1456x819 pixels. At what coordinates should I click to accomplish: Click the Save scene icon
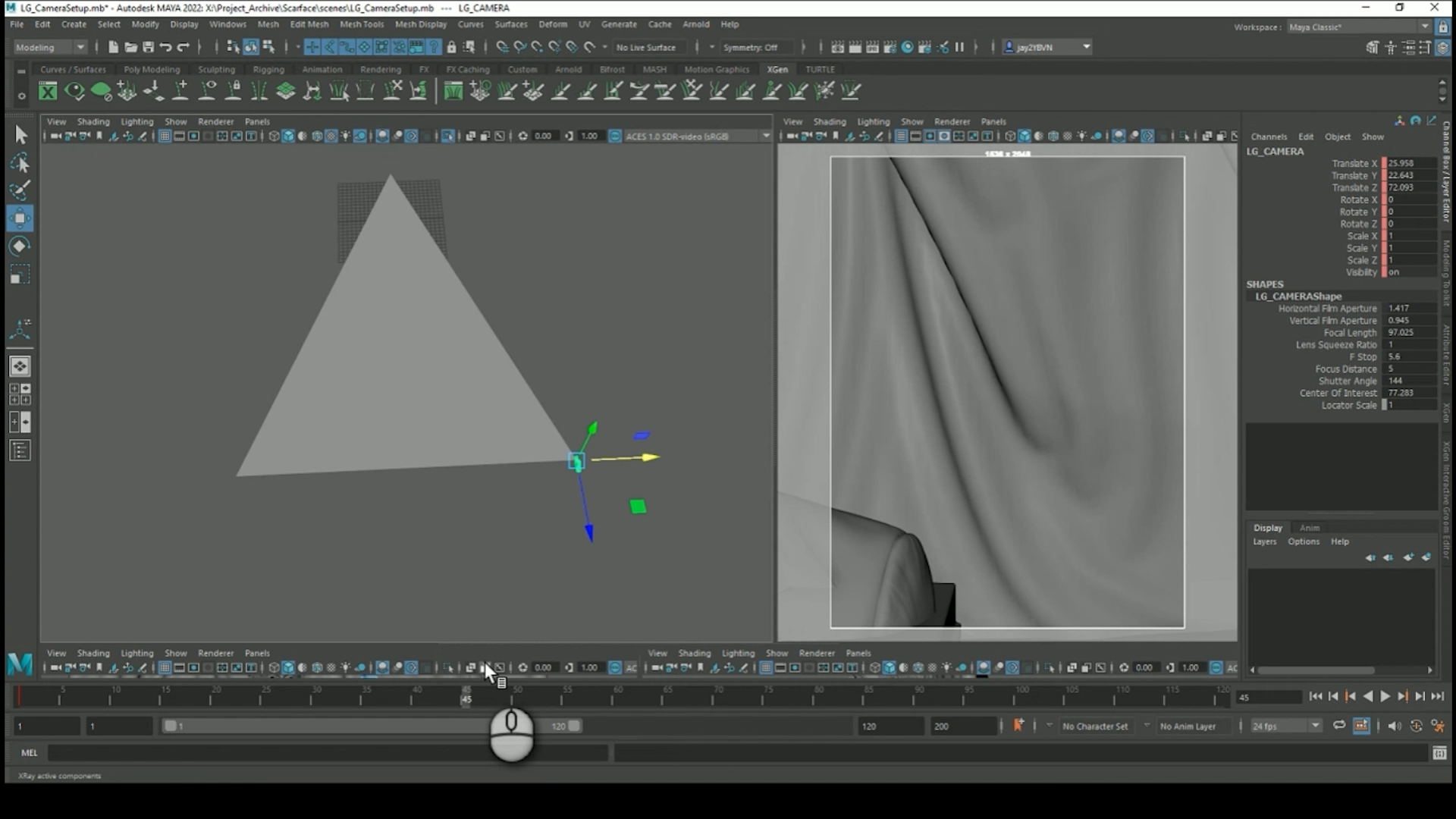pos(148,47)
